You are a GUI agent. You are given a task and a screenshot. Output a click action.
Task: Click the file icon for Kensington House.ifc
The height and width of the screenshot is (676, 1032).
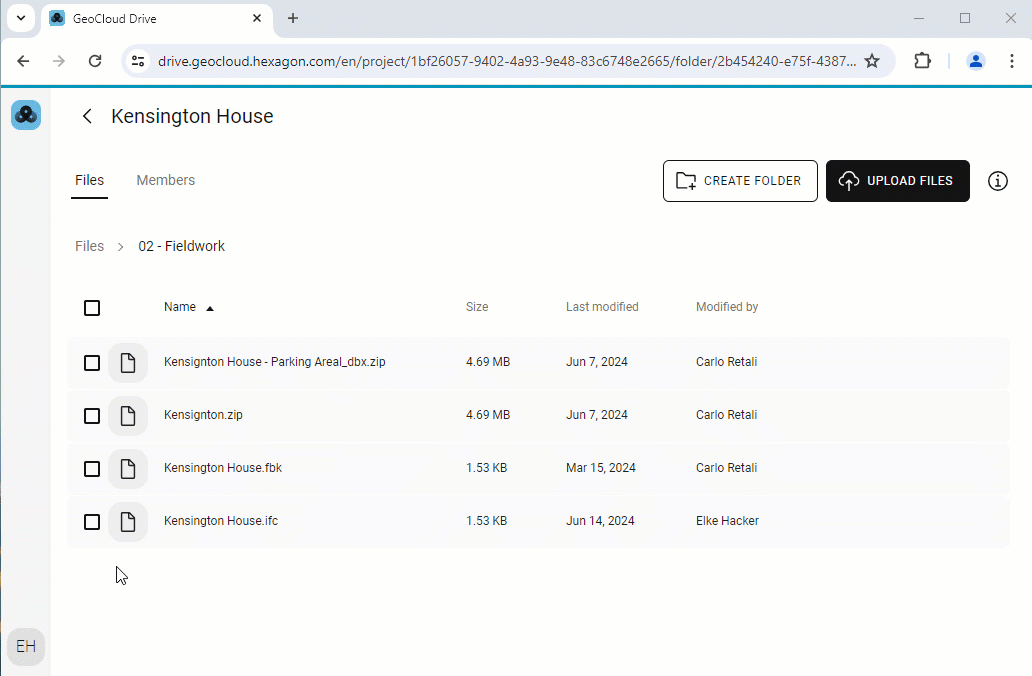pyautogui.click(x=128, y=521)
